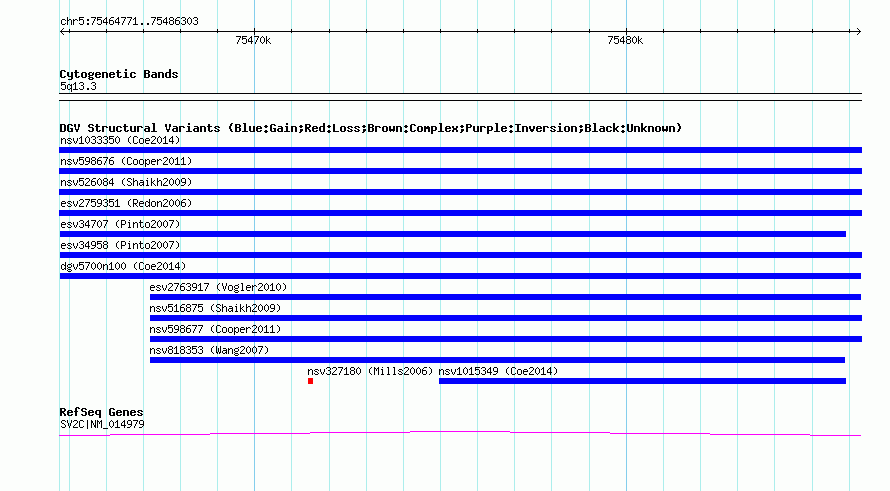Screen dimensions: 890x491
Task: Select the nsv598676 (Cooper2011) label
Action: pos(126,161)
